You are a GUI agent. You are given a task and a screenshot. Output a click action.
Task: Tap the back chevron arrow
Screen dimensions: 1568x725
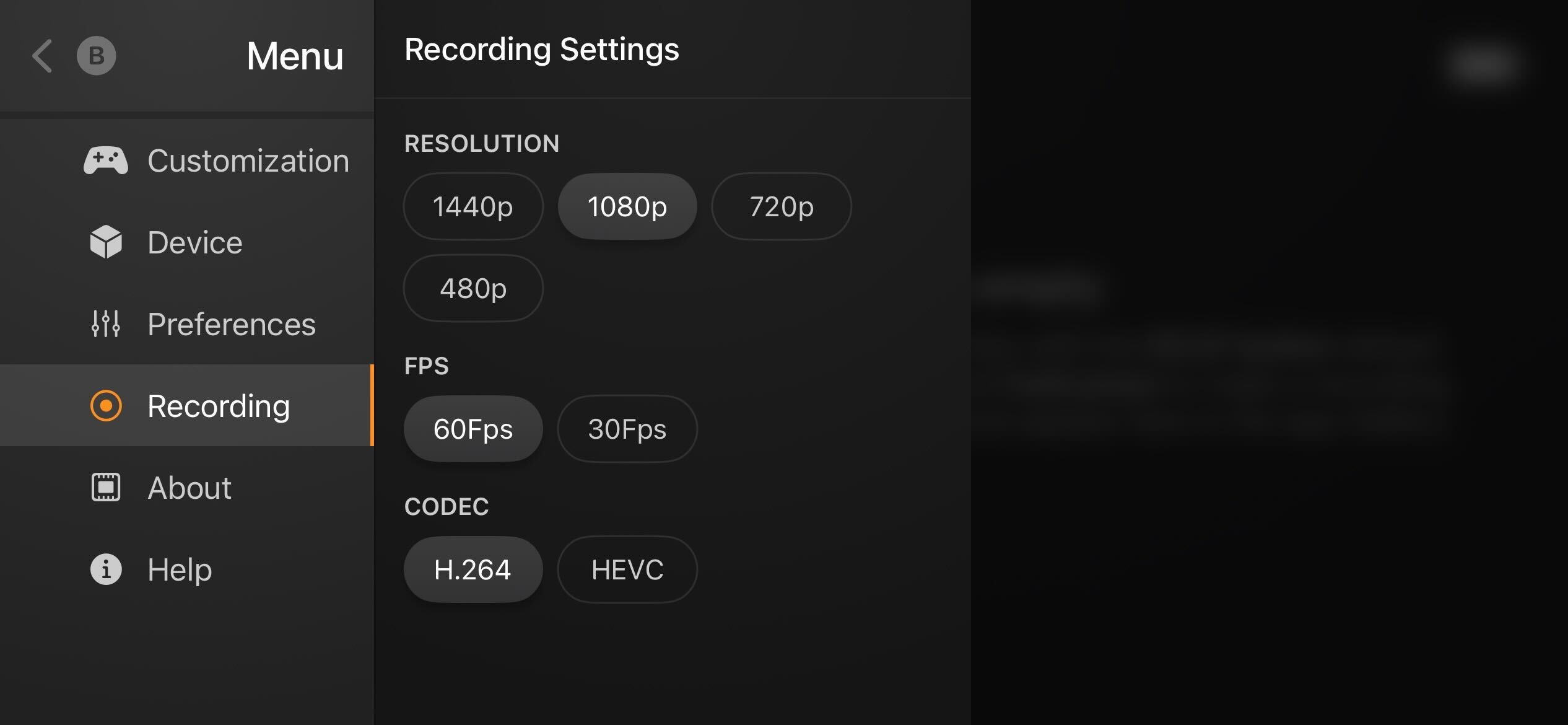42,56
